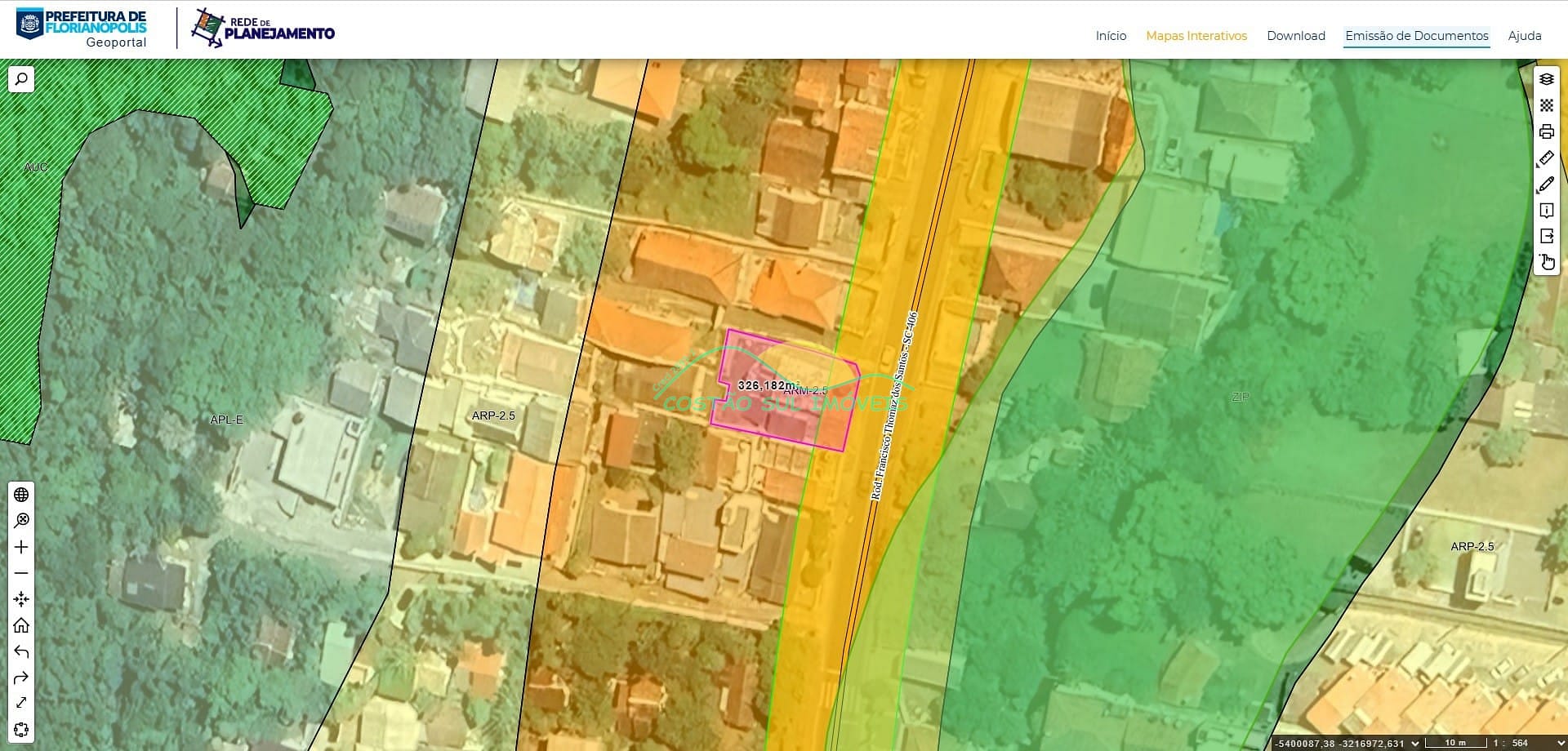This screenshot has width=1568, height=751.
Task: Click the home view icon
Action: click(x=21, y=625)
